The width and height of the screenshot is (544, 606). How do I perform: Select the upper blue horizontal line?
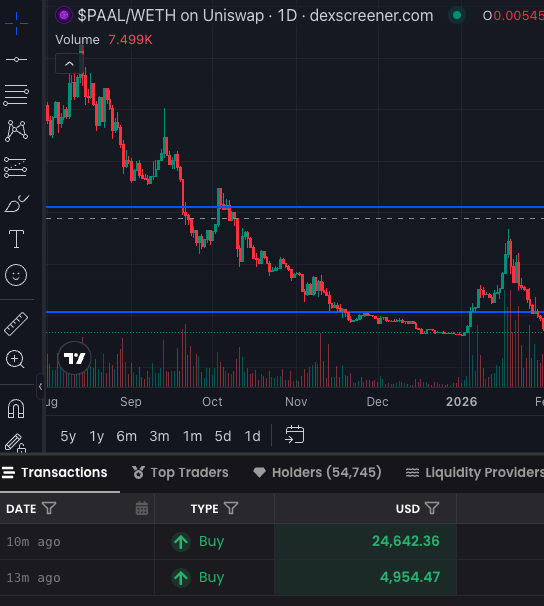coord(295,207)
